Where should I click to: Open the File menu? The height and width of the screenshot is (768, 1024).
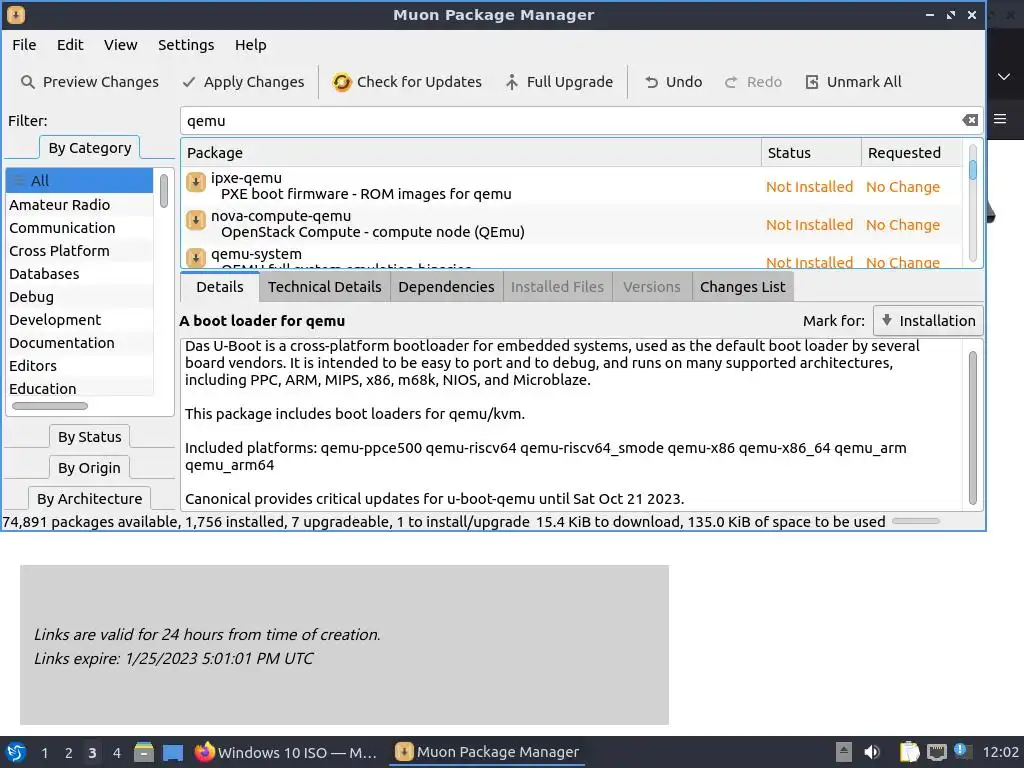pos(24,45)
